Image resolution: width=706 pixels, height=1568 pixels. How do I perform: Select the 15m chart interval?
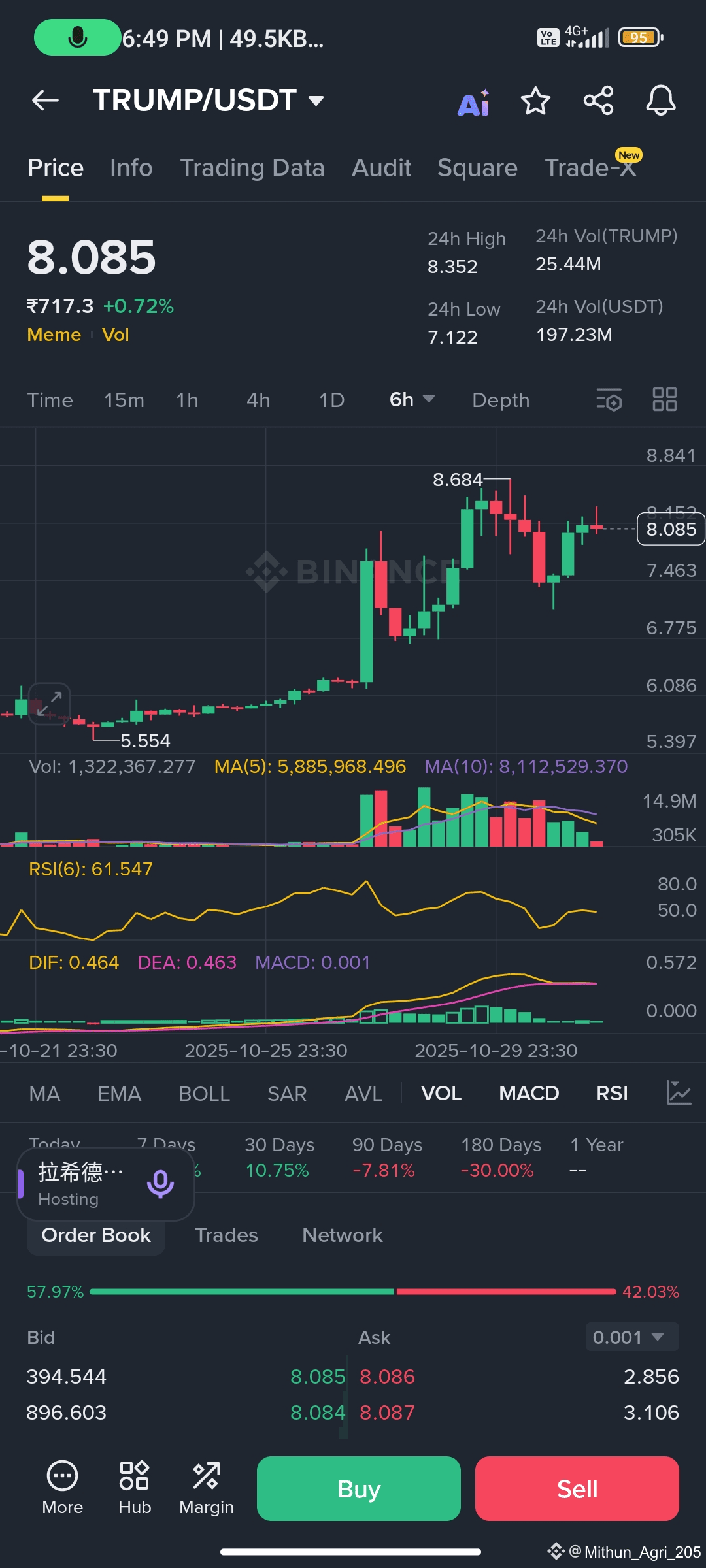click(x=124, y=400)
